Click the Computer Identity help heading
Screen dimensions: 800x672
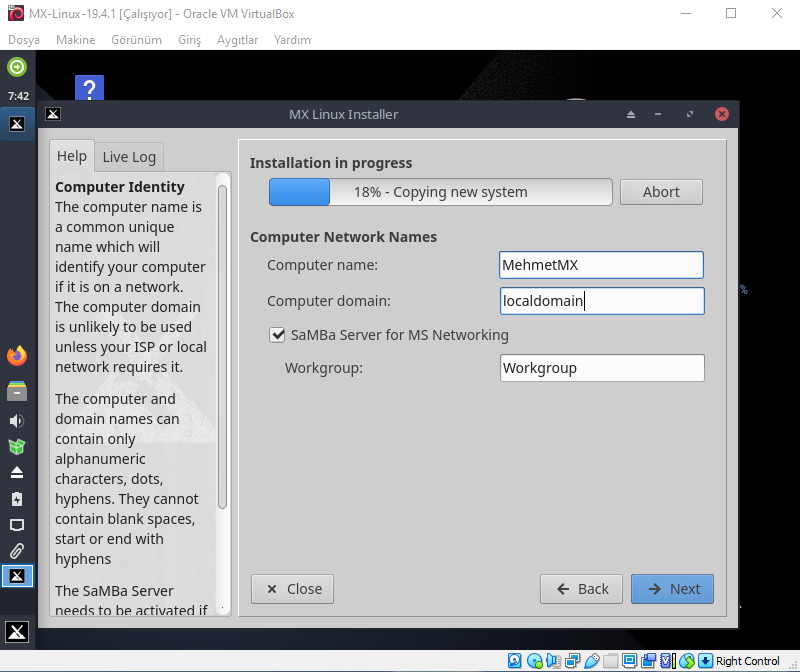120,187
